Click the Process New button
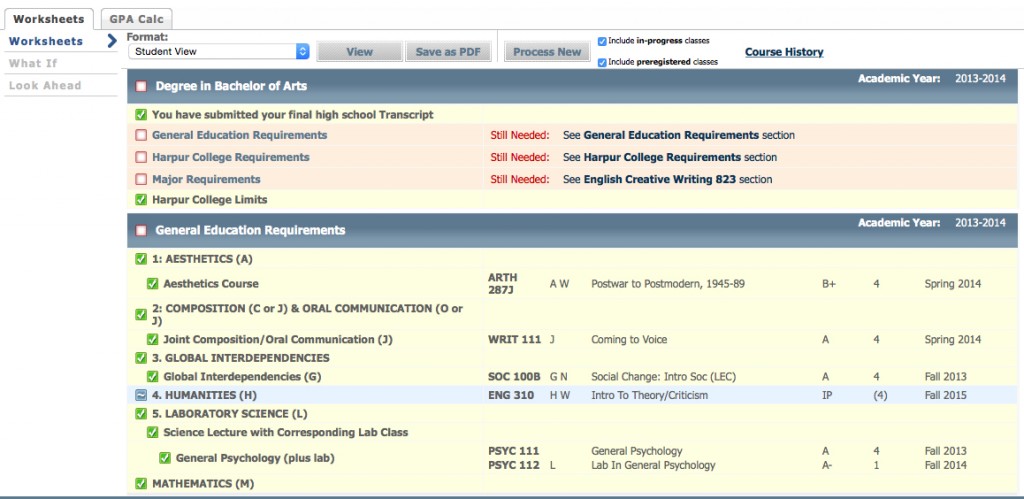 pos(547,52)
